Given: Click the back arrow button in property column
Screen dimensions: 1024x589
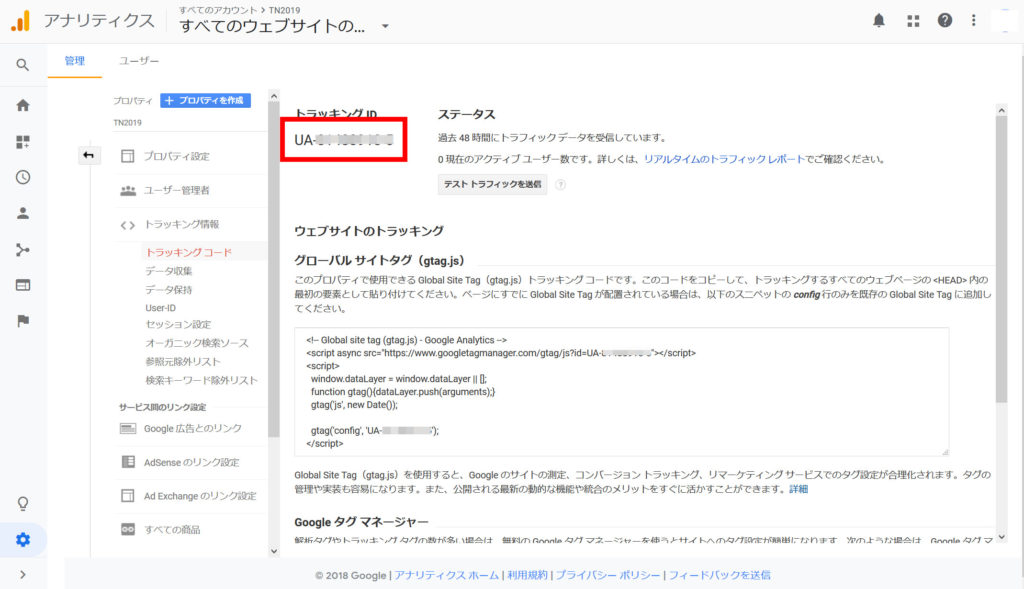Looking at the screenshot, I should tap(89, 155).
